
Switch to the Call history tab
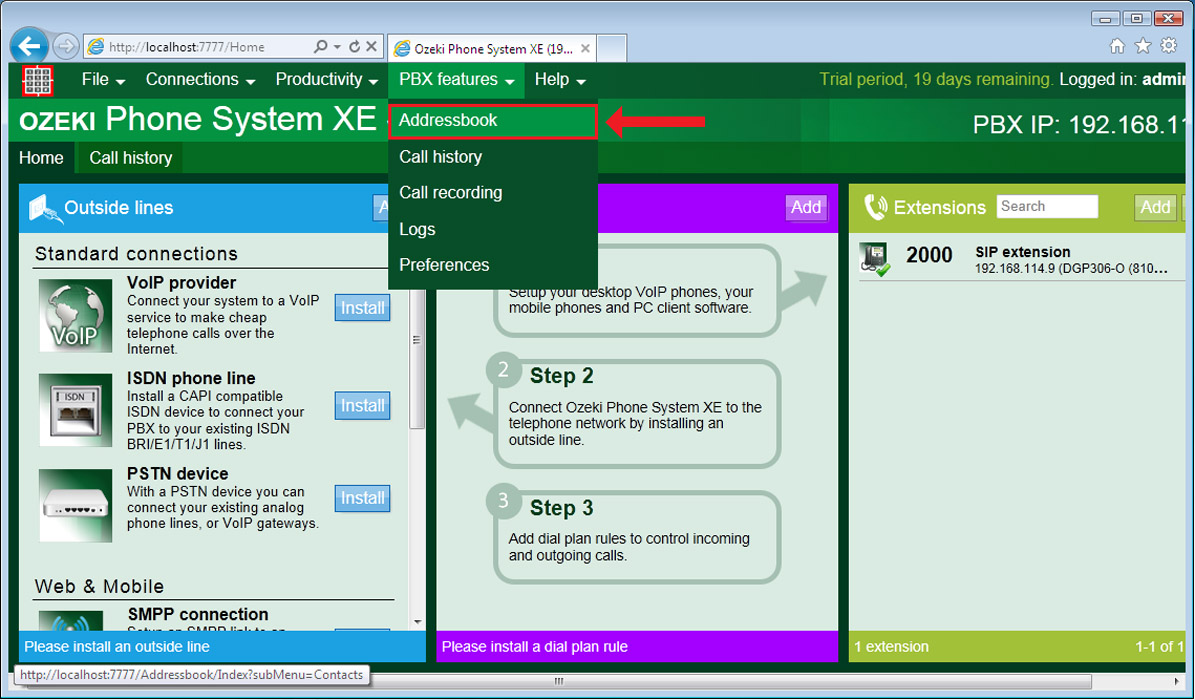(x=131, y=158)
